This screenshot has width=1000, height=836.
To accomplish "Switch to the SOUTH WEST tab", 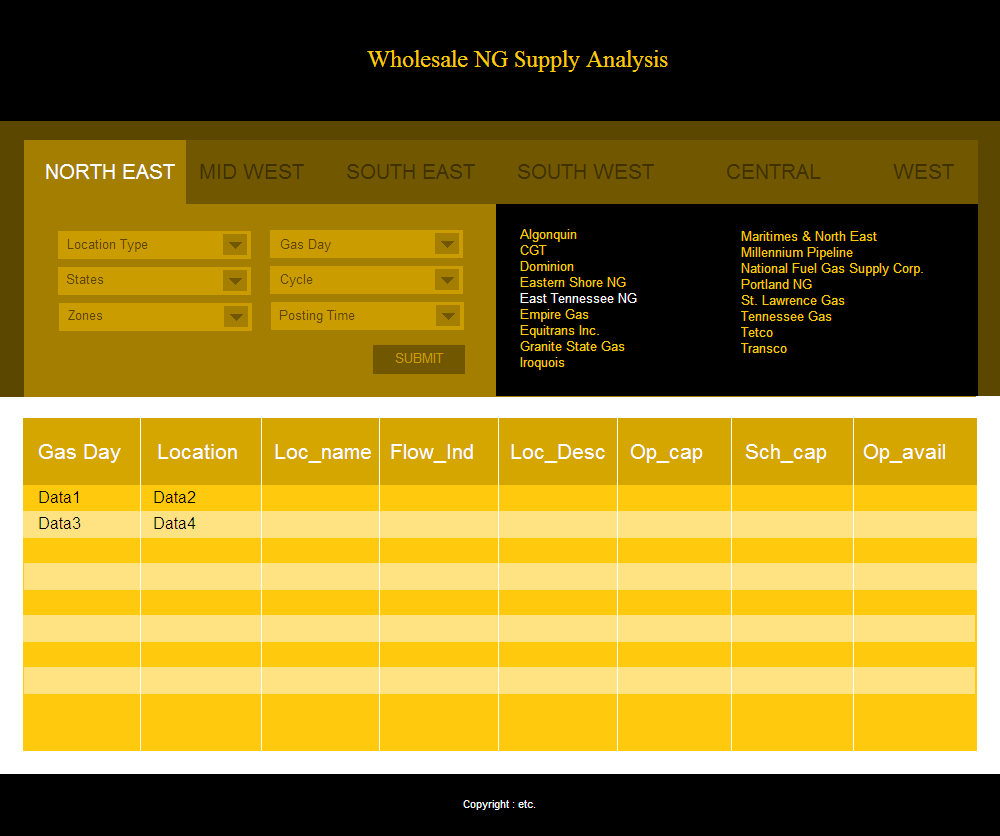I will [x=585, y=172].
